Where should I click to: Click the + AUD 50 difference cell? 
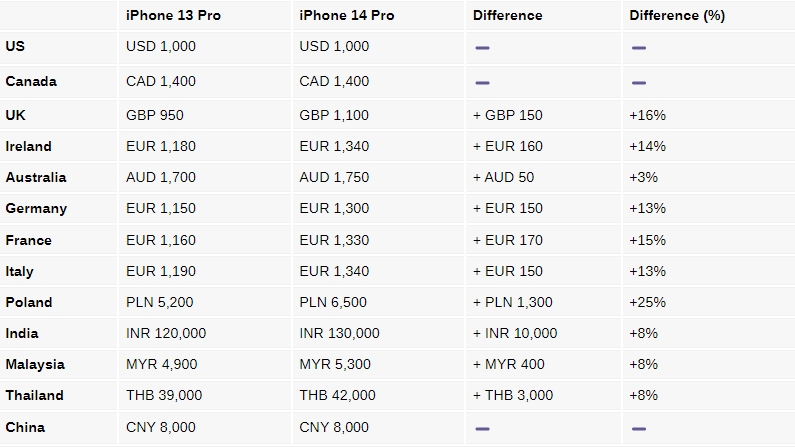tap(503, 177)
